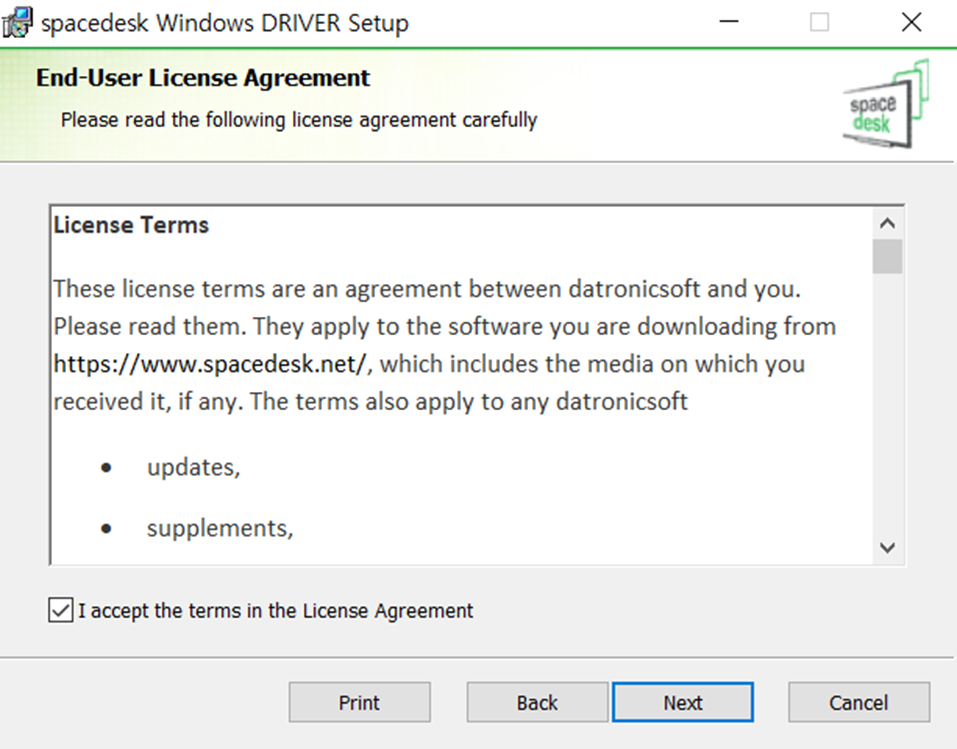
Task: Click the spacedesk logo in header
Action: pyautogui.click(x=886, y=104)
